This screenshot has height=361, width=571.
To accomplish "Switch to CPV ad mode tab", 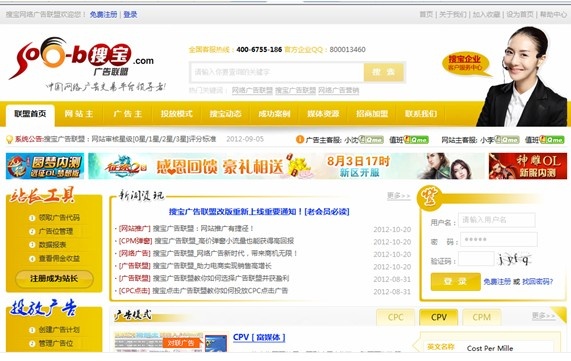I will 439,317.
